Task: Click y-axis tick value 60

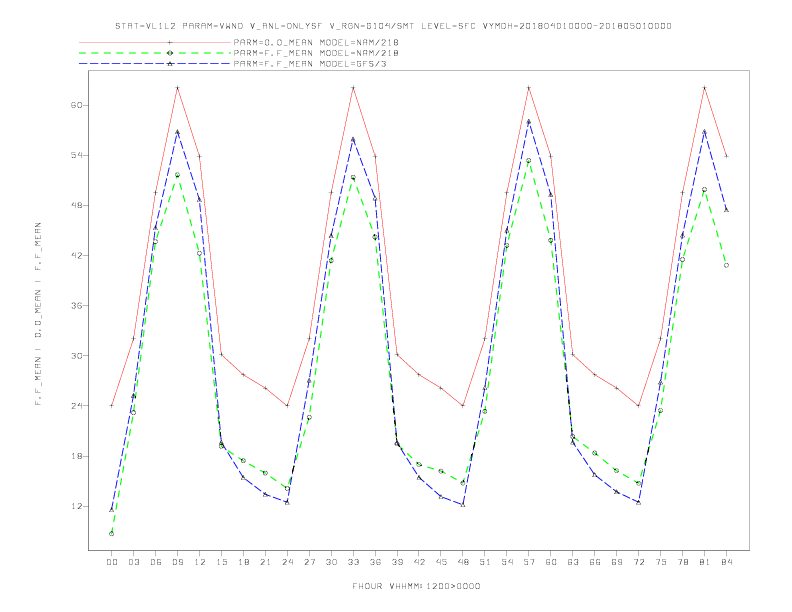Action: 76,105
